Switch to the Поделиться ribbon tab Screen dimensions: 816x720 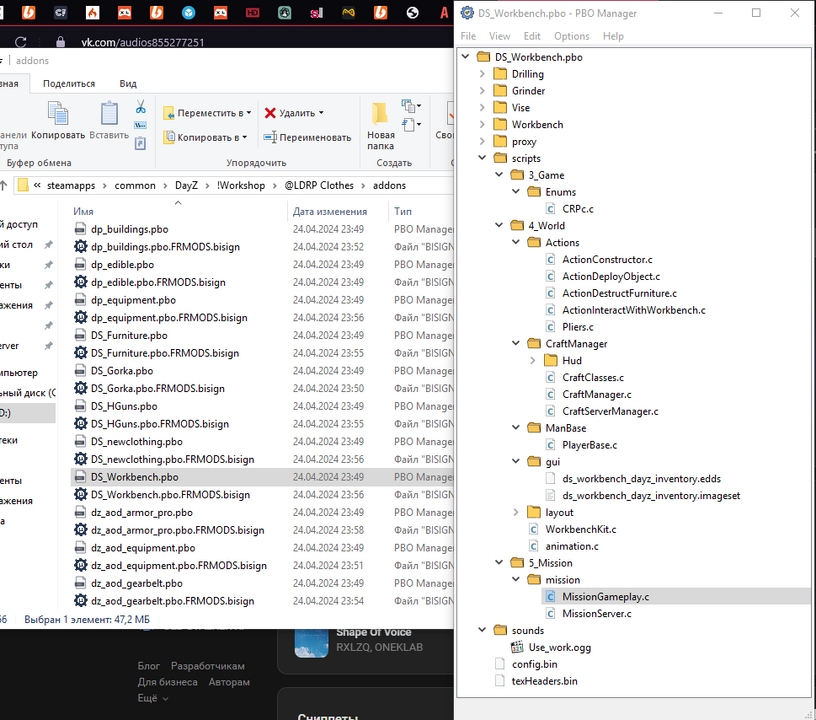click(x=69, y=83)
